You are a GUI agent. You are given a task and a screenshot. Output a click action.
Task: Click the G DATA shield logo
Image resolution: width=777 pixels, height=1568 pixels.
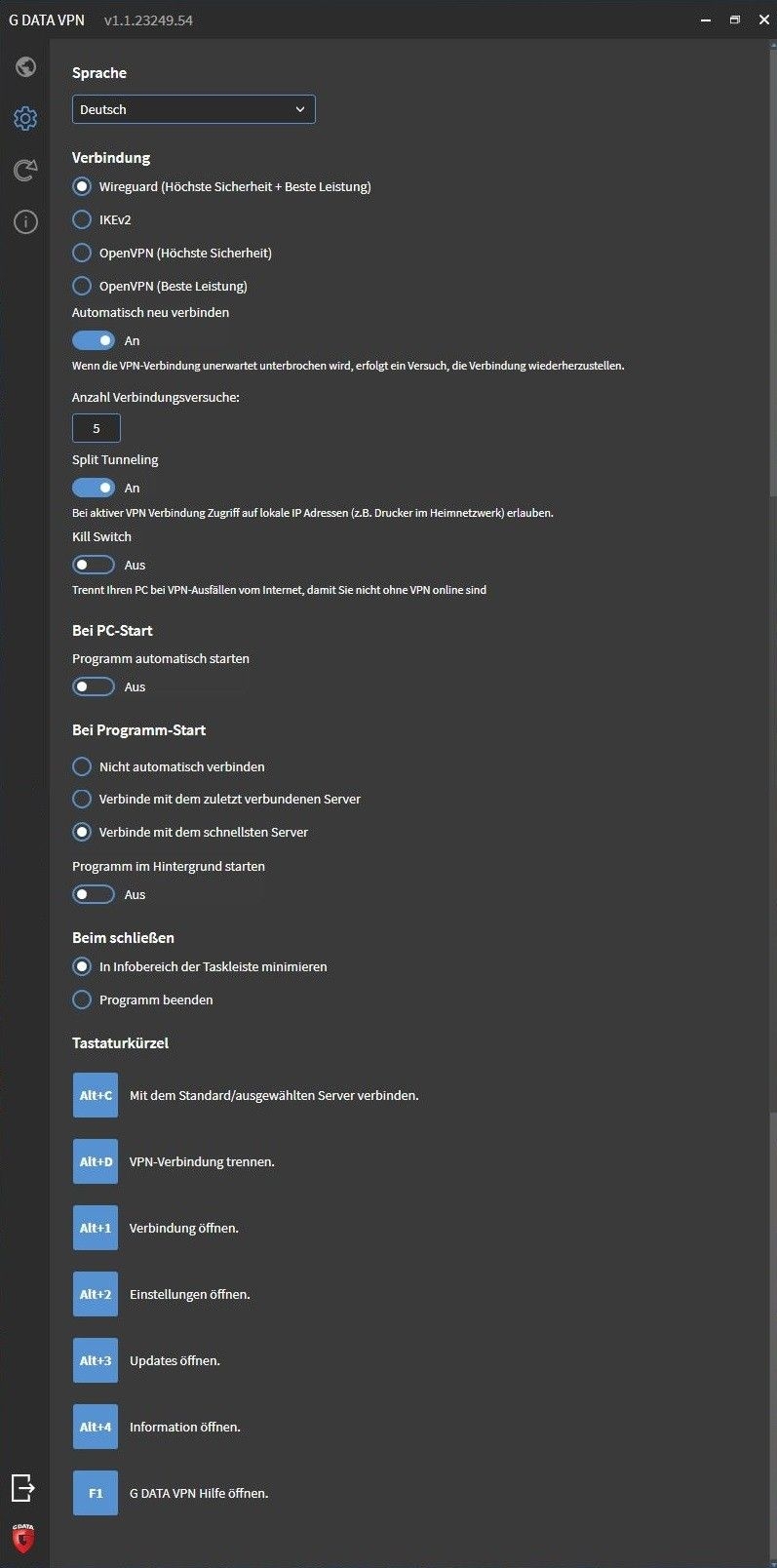click(23, 1539)
